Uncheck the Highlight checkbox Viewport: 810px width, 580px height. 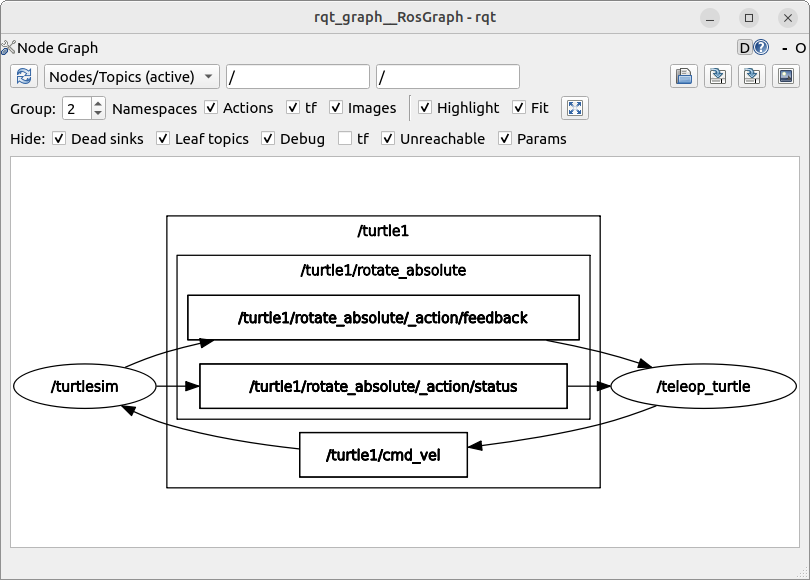point(425,108)
